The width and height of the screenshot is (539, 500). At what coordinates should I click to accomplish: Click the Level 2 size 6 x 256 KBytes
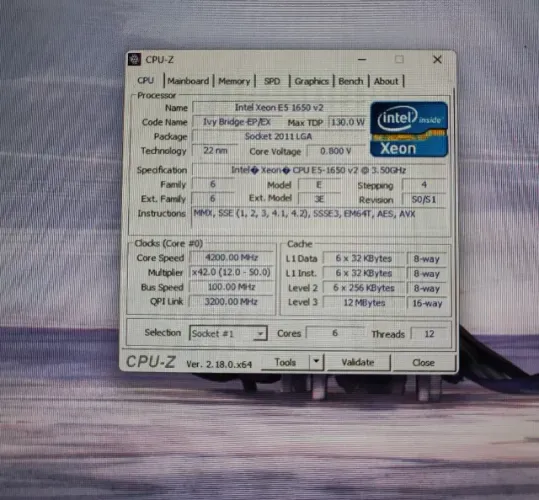coord(364,288)
